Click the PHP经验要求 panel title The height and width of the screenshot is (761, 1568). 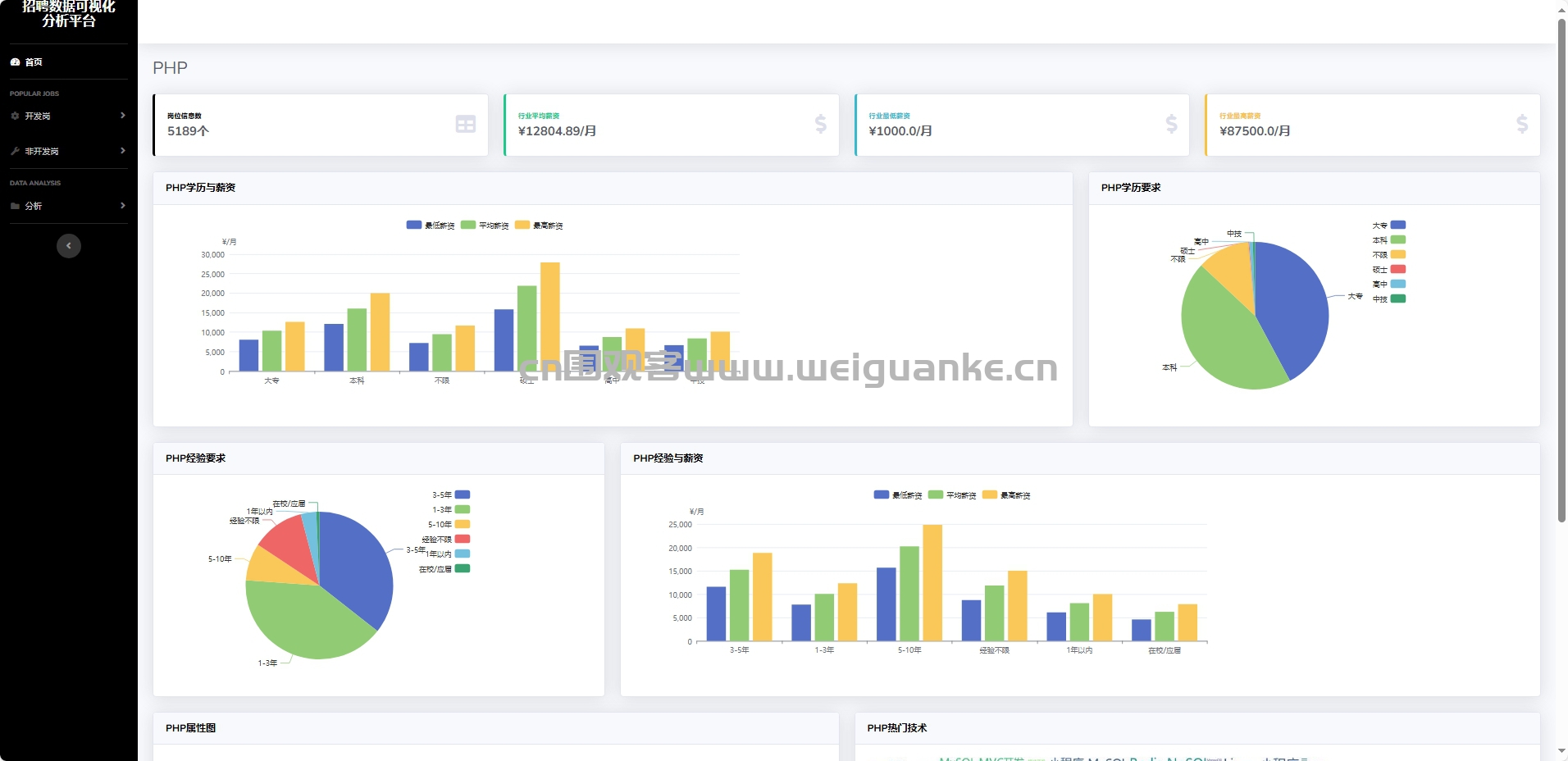tap(195, 458)
